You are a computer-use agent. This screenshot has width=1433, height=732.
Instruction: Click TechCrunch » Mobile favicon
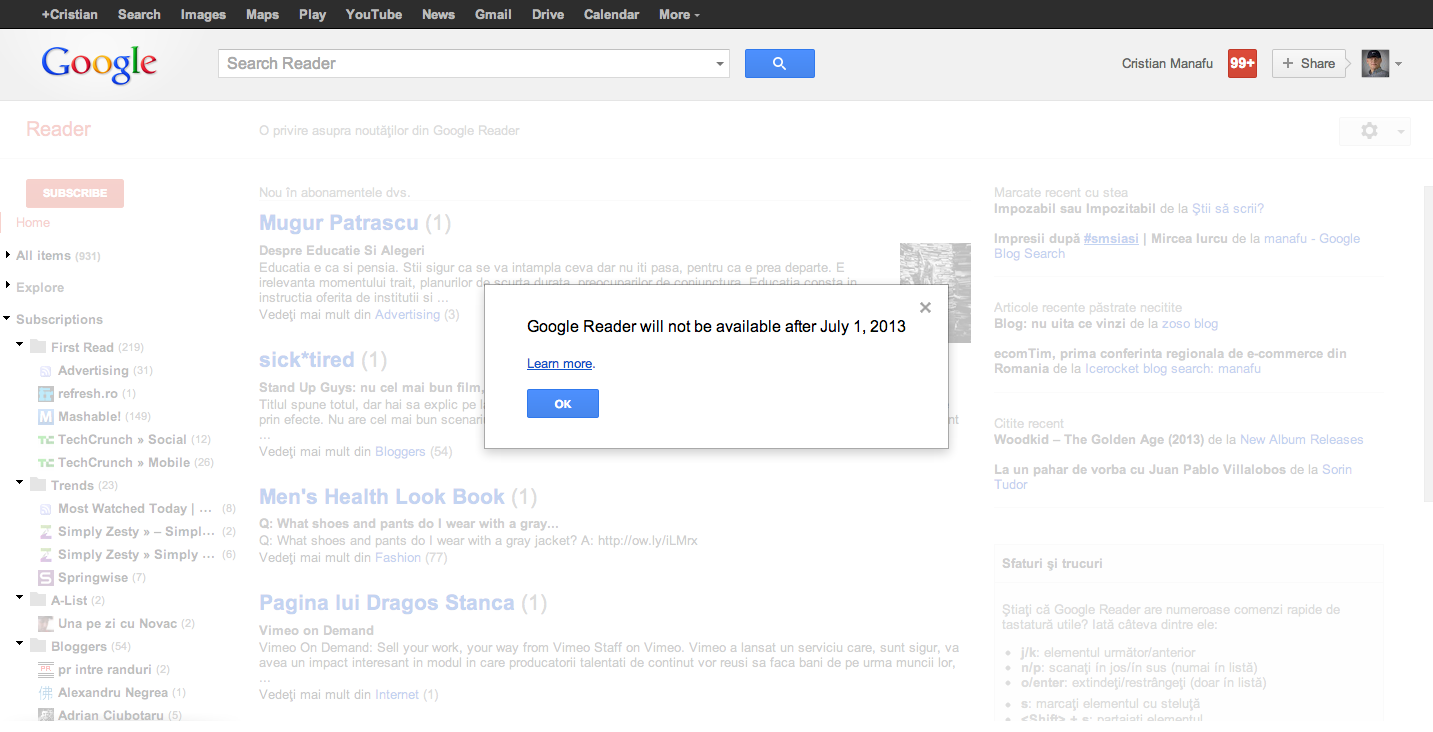click(45, 463)
